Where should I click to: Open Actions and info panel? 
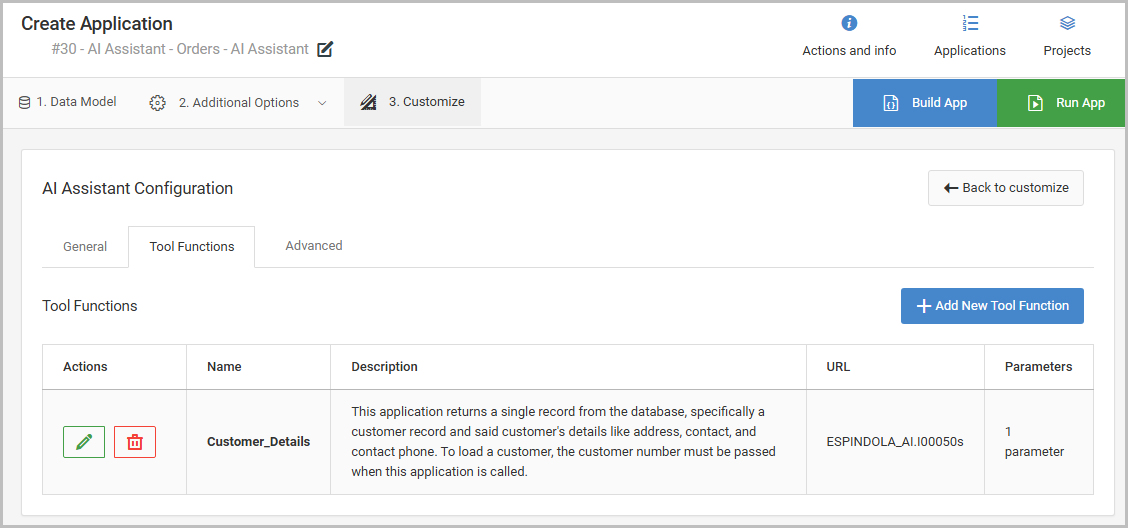pos(849,24)
